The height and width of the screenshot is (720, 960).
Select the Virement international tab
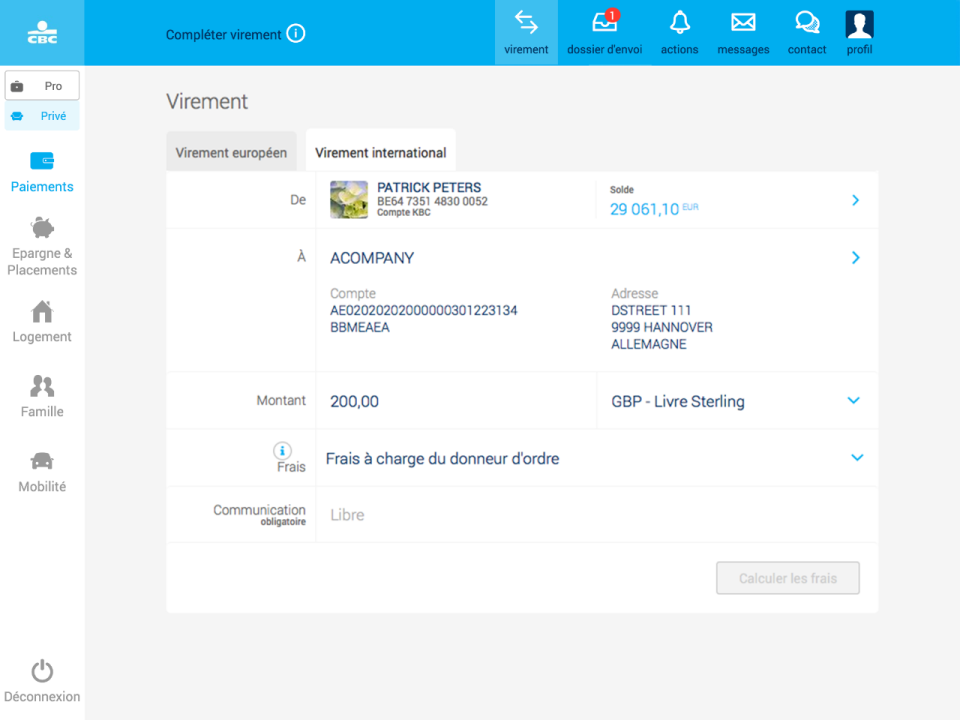380,153
